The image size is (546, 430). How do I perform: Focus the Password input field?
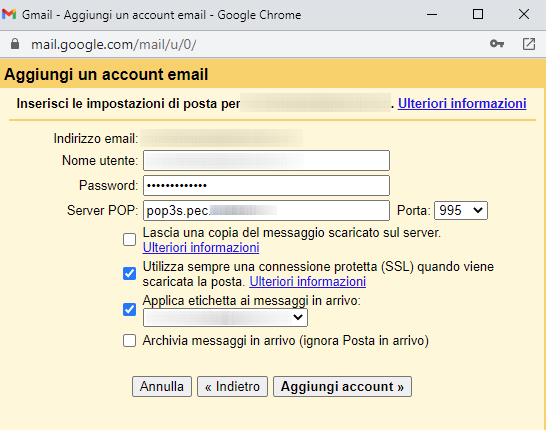point(266,186)
